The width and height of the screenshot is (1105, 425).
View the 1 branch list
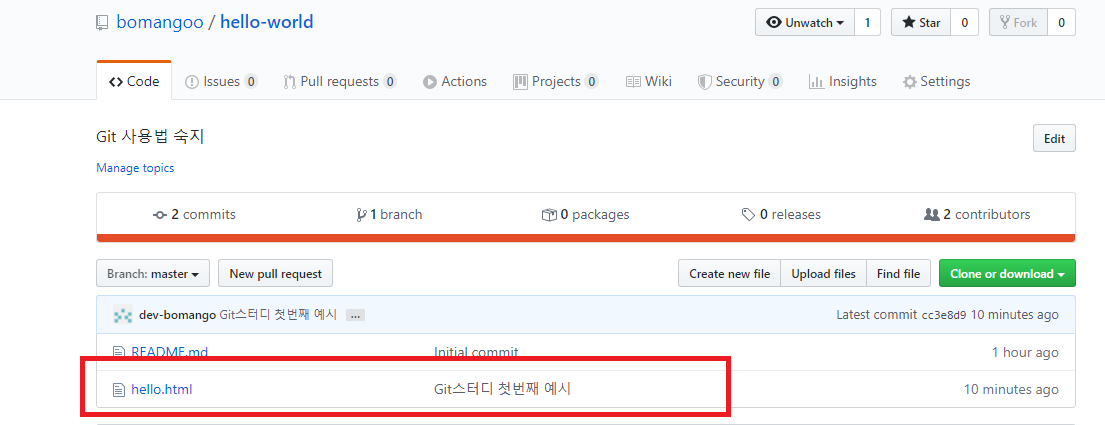click(390, 214)
